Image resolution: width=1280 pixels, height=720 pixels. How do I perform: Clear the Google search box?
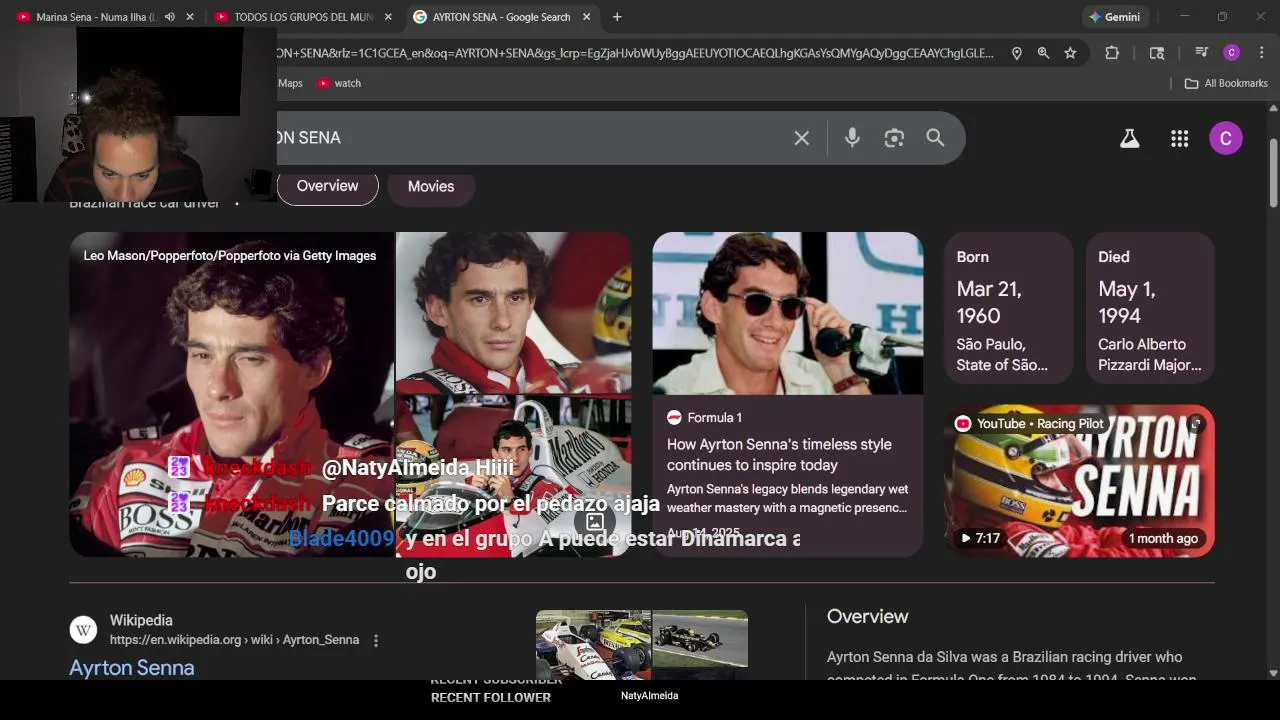click(x=802, y=138)
